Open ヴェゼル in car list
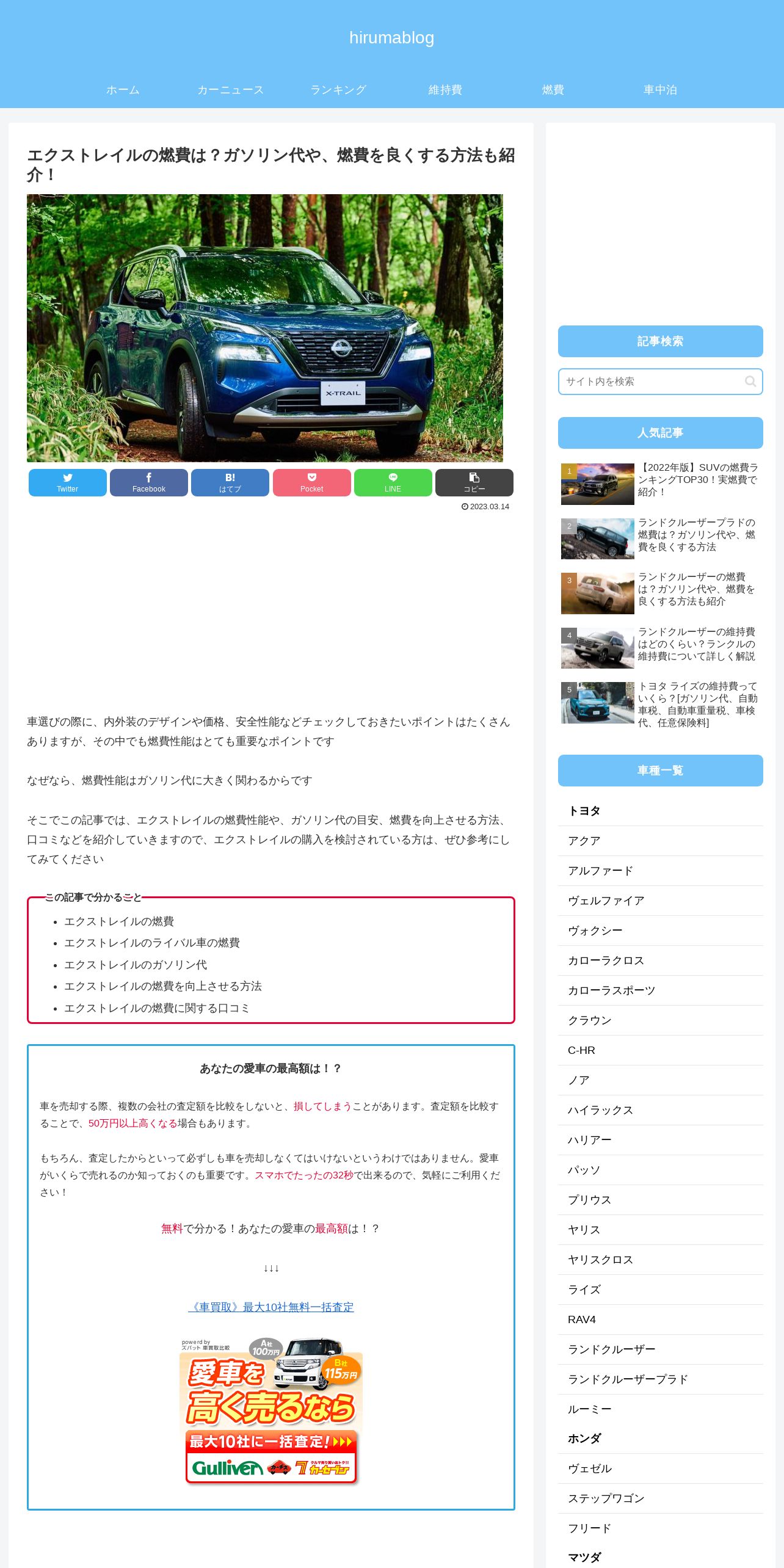784x1568 pixels. tap(660, 1468)
